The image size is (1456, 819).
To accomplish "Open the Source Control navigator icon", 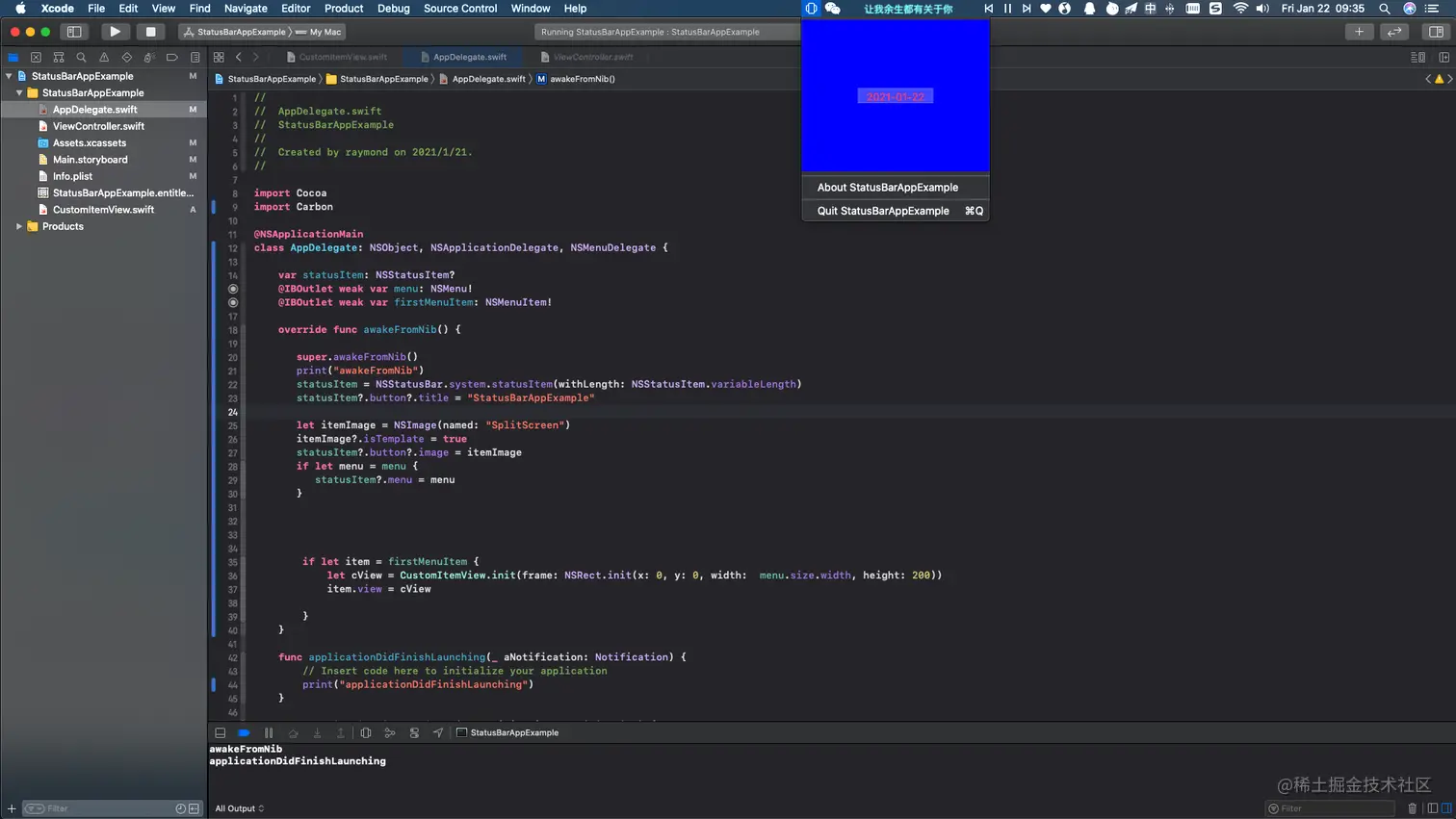I will pyautogui.click(x=36, y=58).
